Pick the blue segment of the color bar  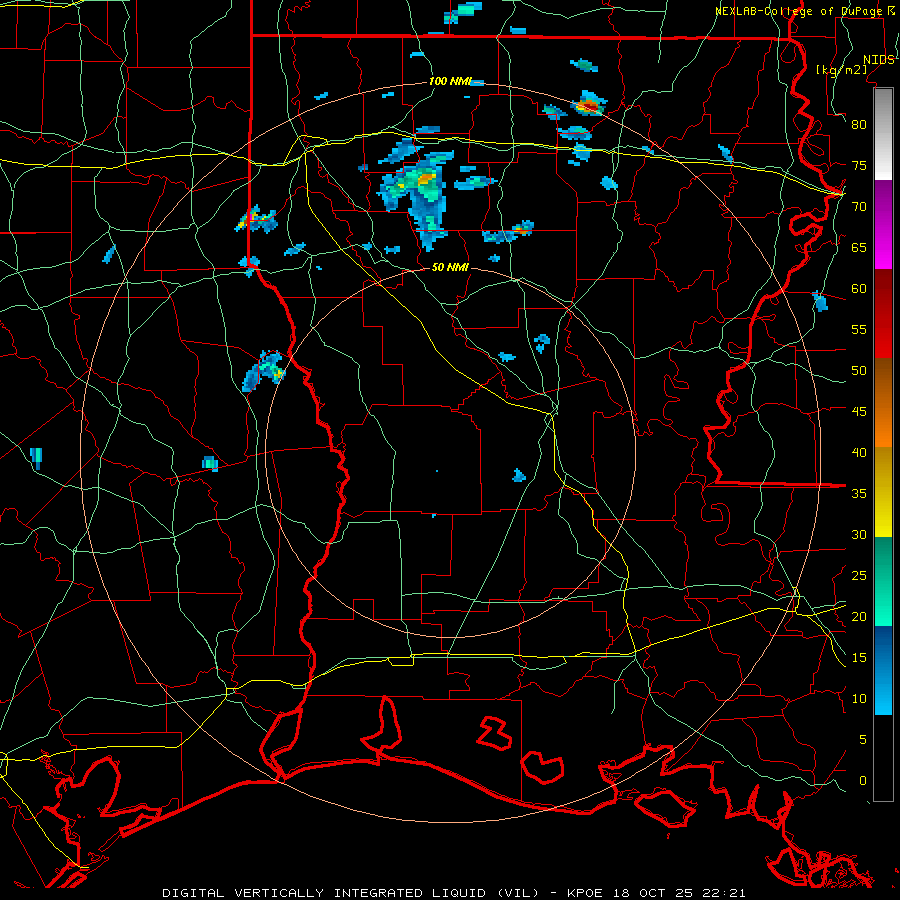883,670
